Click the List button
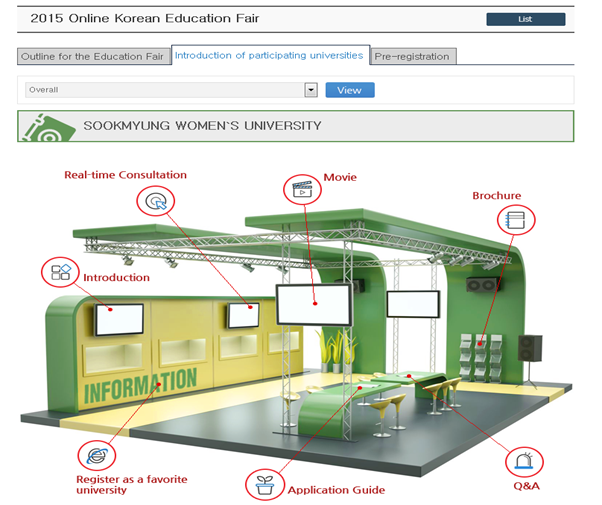 (526, 19)
